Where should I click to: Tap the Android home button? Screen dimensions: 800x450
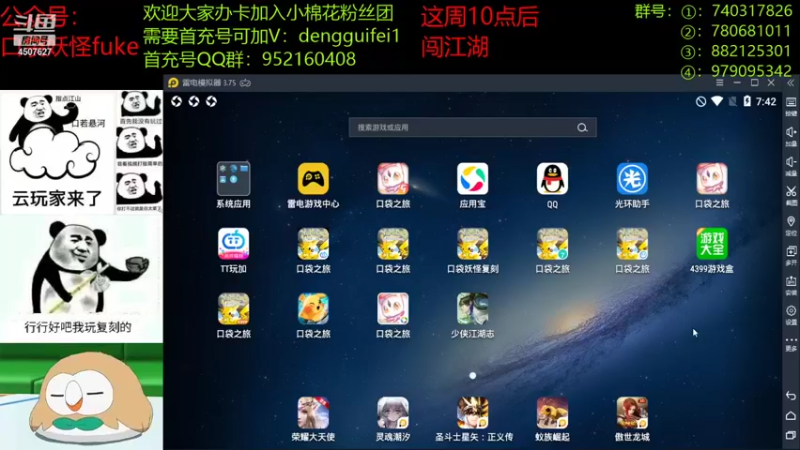[791, 415]
